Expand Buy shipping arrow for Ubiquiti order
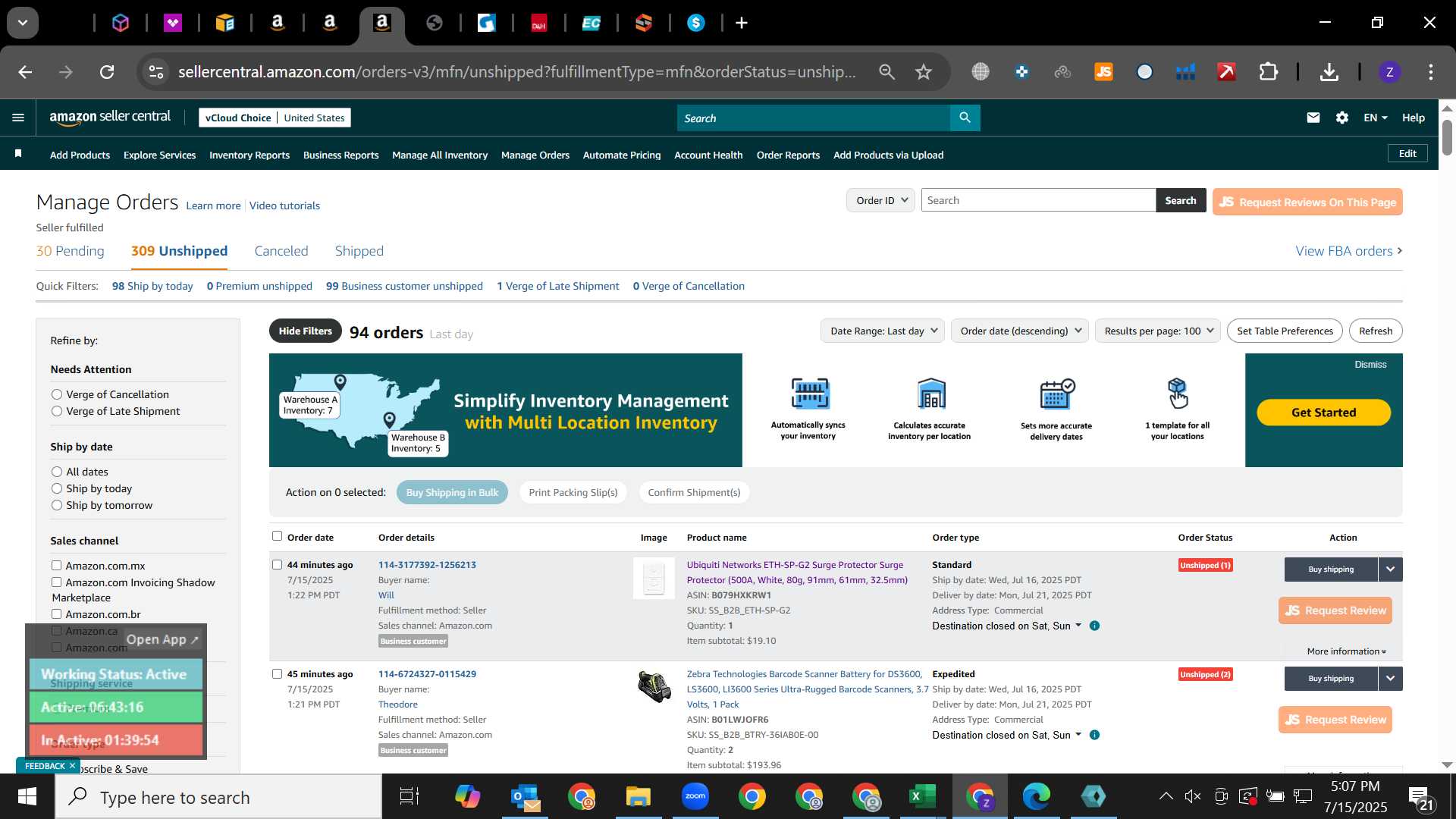This screenshot has height=819, width=1456. 1390,570
